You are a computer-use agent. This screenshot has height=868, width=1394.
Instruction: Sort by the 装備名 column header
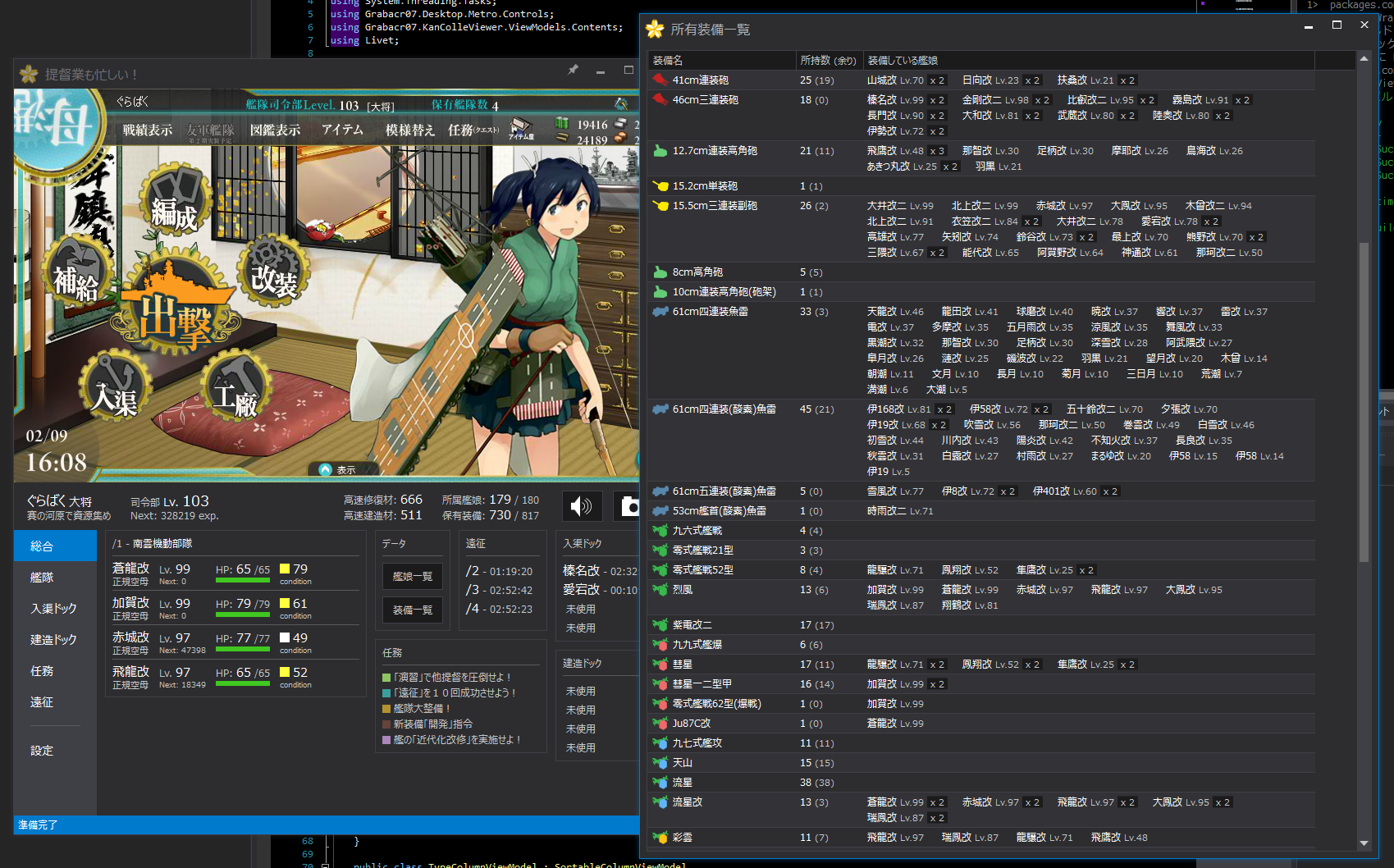click(x=722, y=61)
